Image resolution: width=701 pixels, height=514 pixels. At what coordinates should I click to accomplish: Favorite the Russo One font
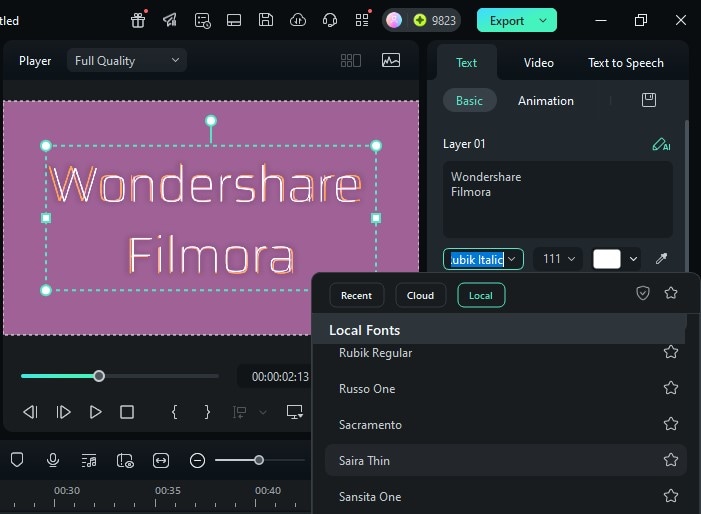click(671, 388)
